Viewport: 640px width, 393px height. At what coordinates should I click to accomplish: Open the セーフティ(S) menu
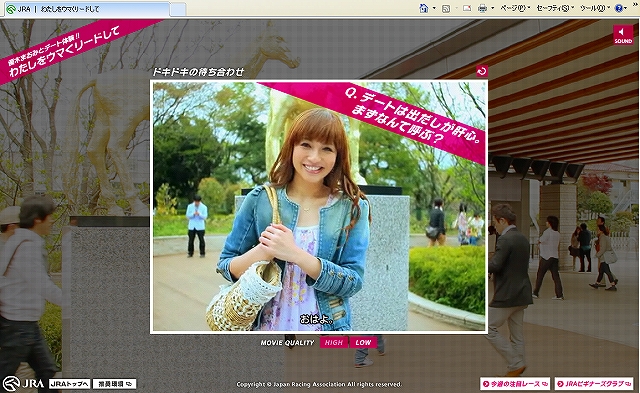click(555, 8)
